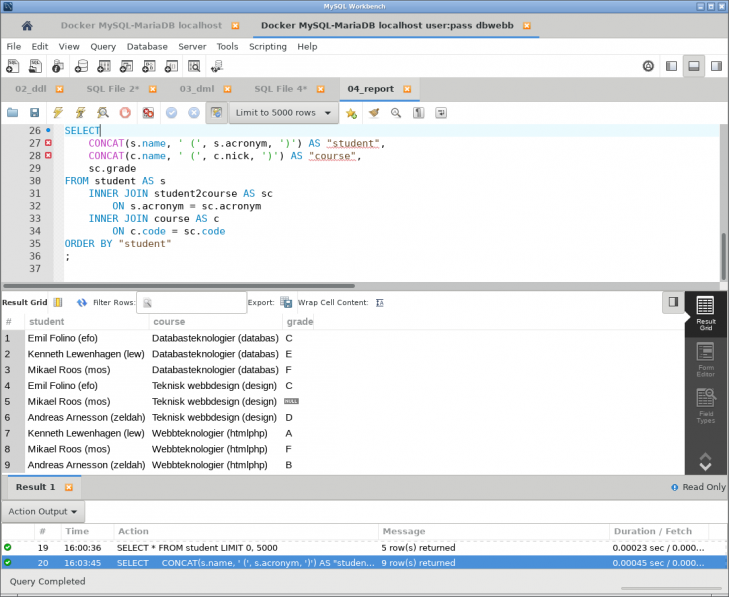Beautify the SQL with broom icon
The image size is (729, 597).
click(x=374, y=113)
